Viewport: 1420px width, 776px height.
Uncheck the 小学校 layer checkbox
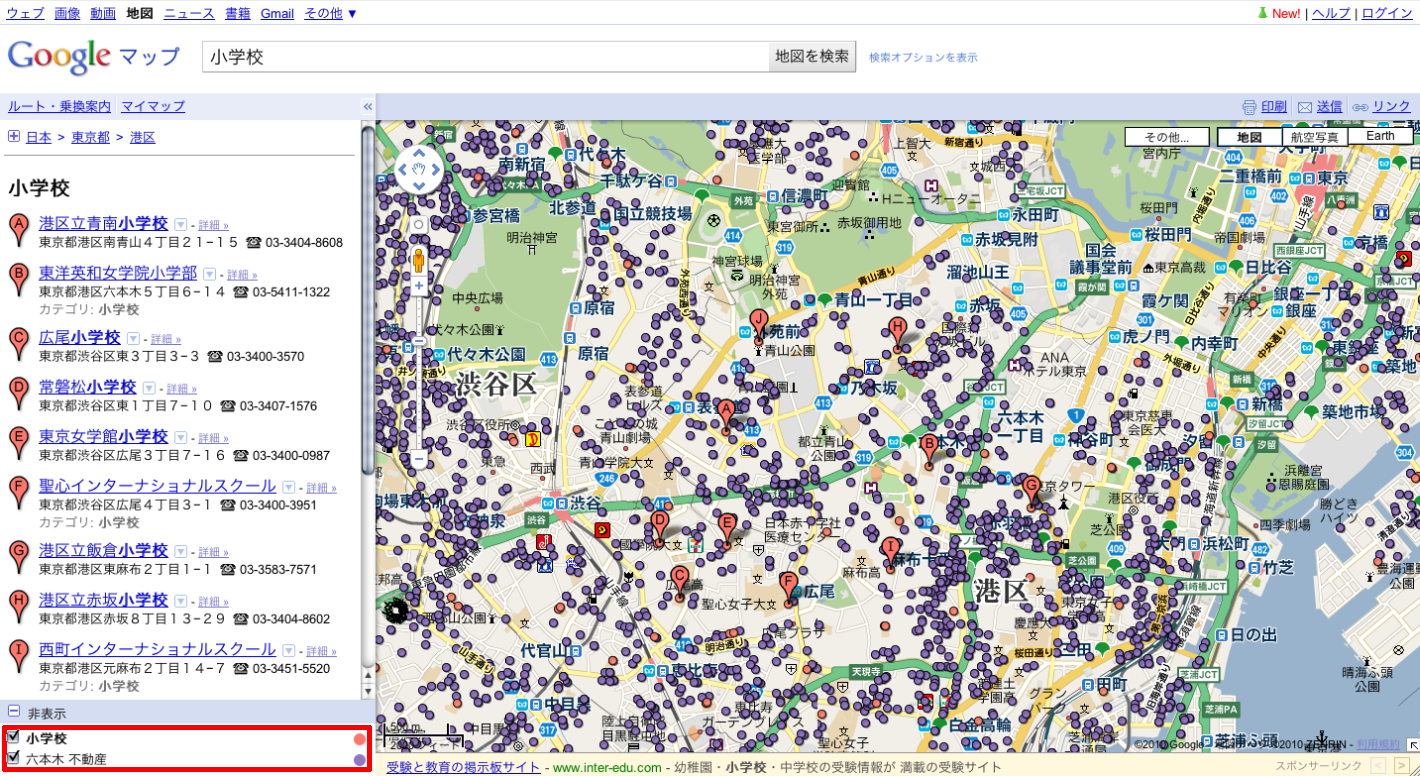13,737
